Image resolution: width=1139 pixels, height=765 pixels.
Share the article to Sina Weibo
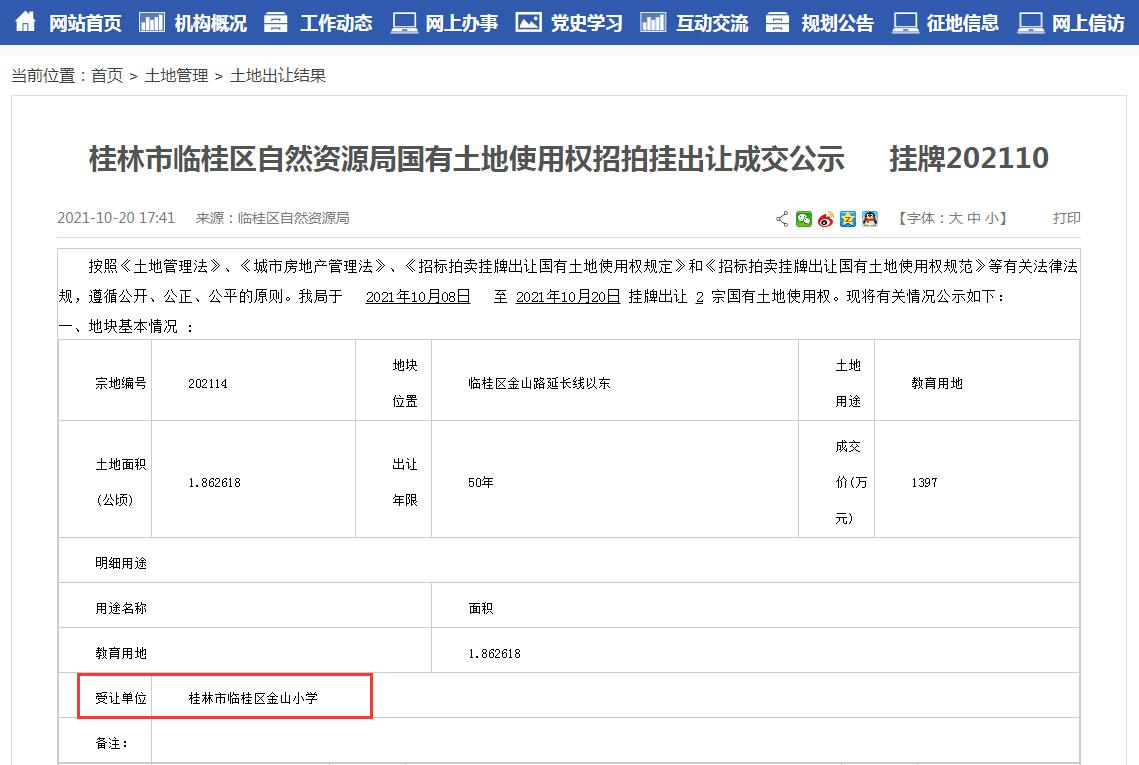click(826, 218)
